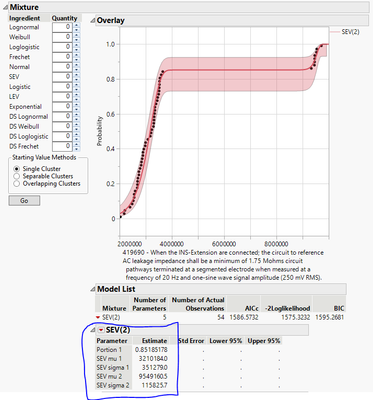Click the Estimate column header
The height and width of the screenshot is (400, 373).
point(154,341)
